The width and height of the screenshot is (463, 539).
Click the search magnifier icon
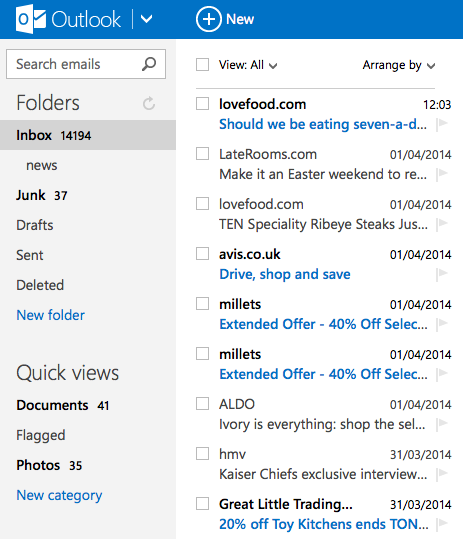[149, 64]
